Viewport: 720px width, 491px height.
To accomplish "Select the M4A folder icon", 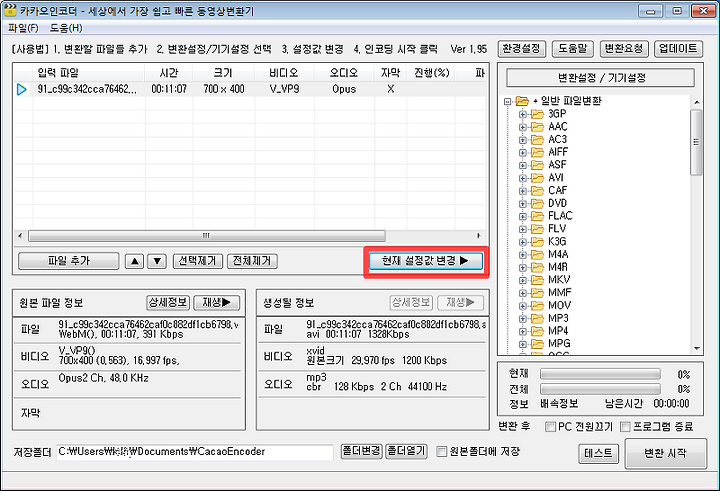I will (x=537, y=254).
